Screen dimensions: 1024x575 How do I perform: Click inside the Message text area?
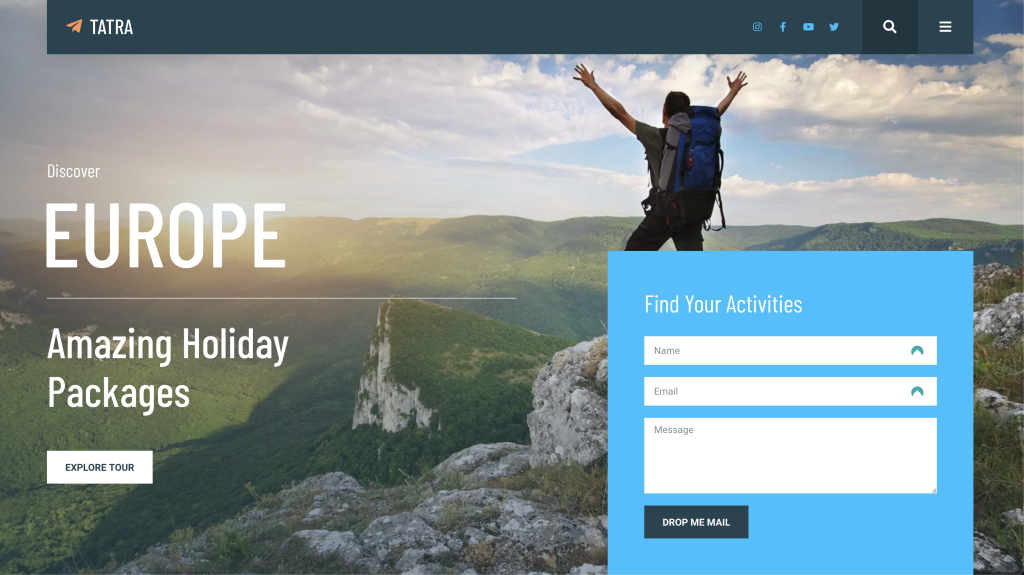coord(790,455)
